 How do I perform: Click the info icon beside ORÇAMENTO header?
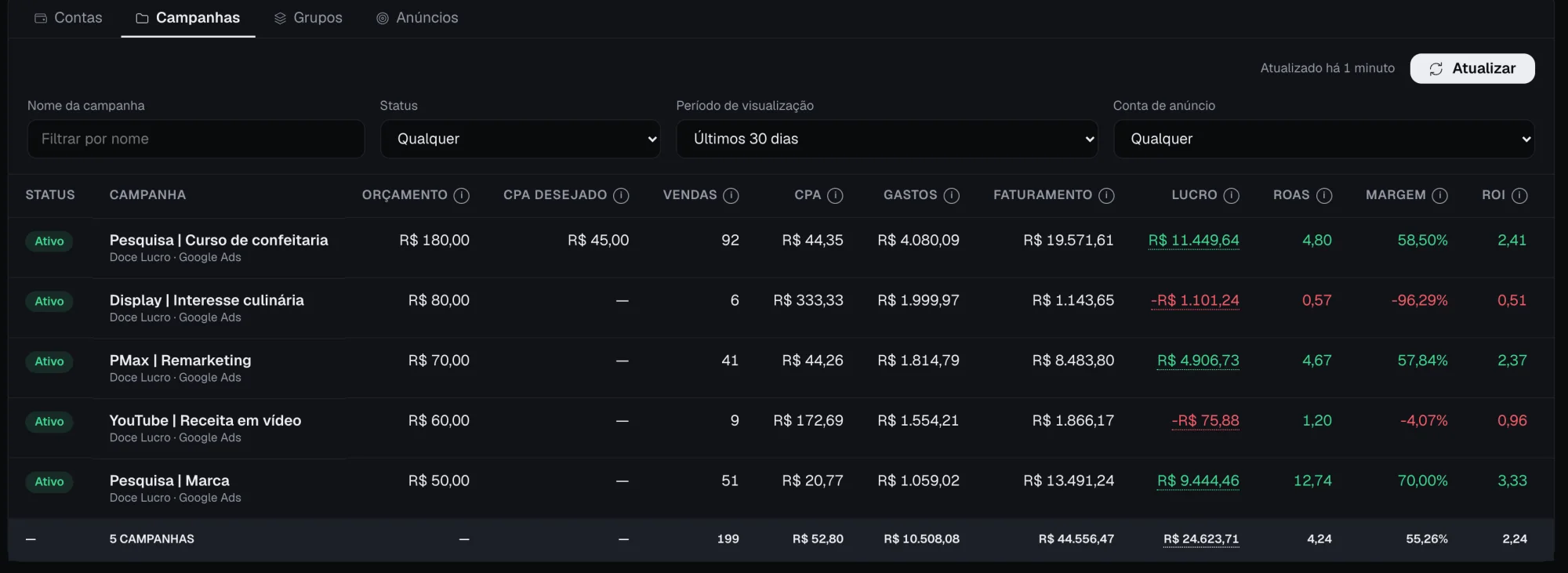pyautogui.click(x=462, y=195)
